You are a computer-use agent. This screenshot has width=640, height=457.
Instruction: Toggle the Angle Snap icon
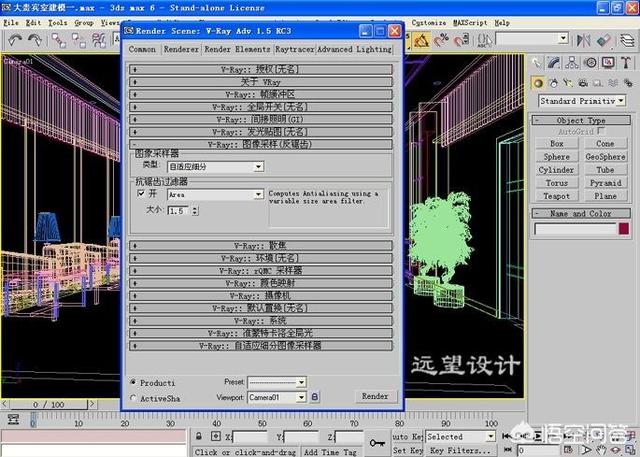tap(421, 40)
